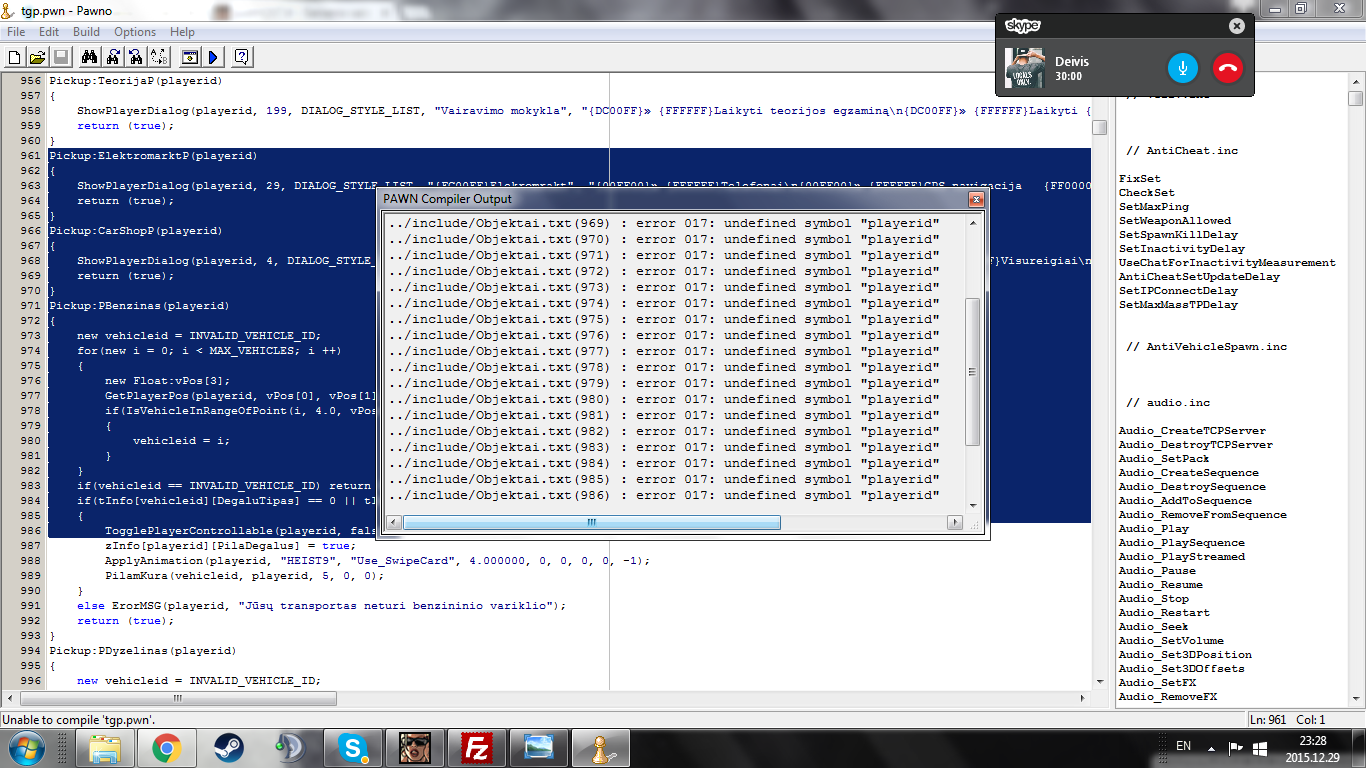Select SetMaxPing in the function list
The height and width of the screenshot is (768, 1366).
pyautogui.click(x=1154, y=207)
